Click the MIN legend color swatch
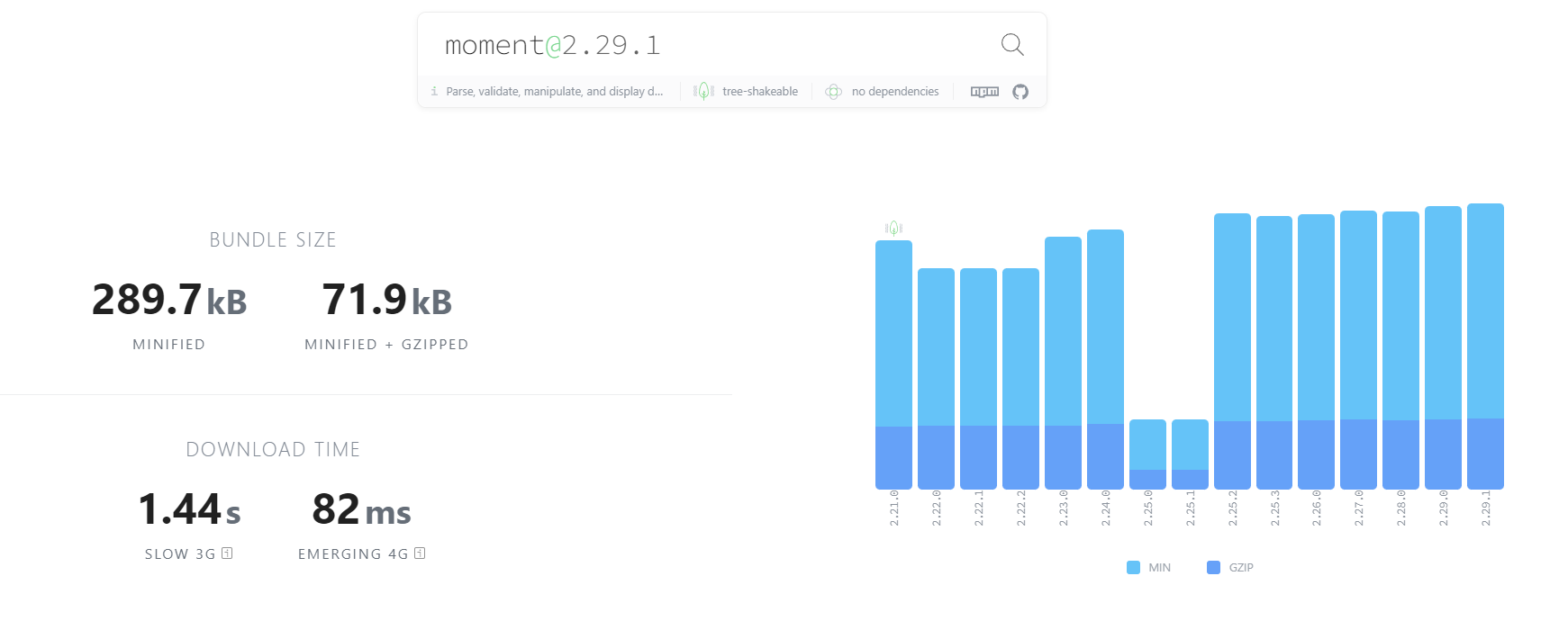This screenshot has height=621, width=1568. pyautogui.click(x=1133, y=567)
